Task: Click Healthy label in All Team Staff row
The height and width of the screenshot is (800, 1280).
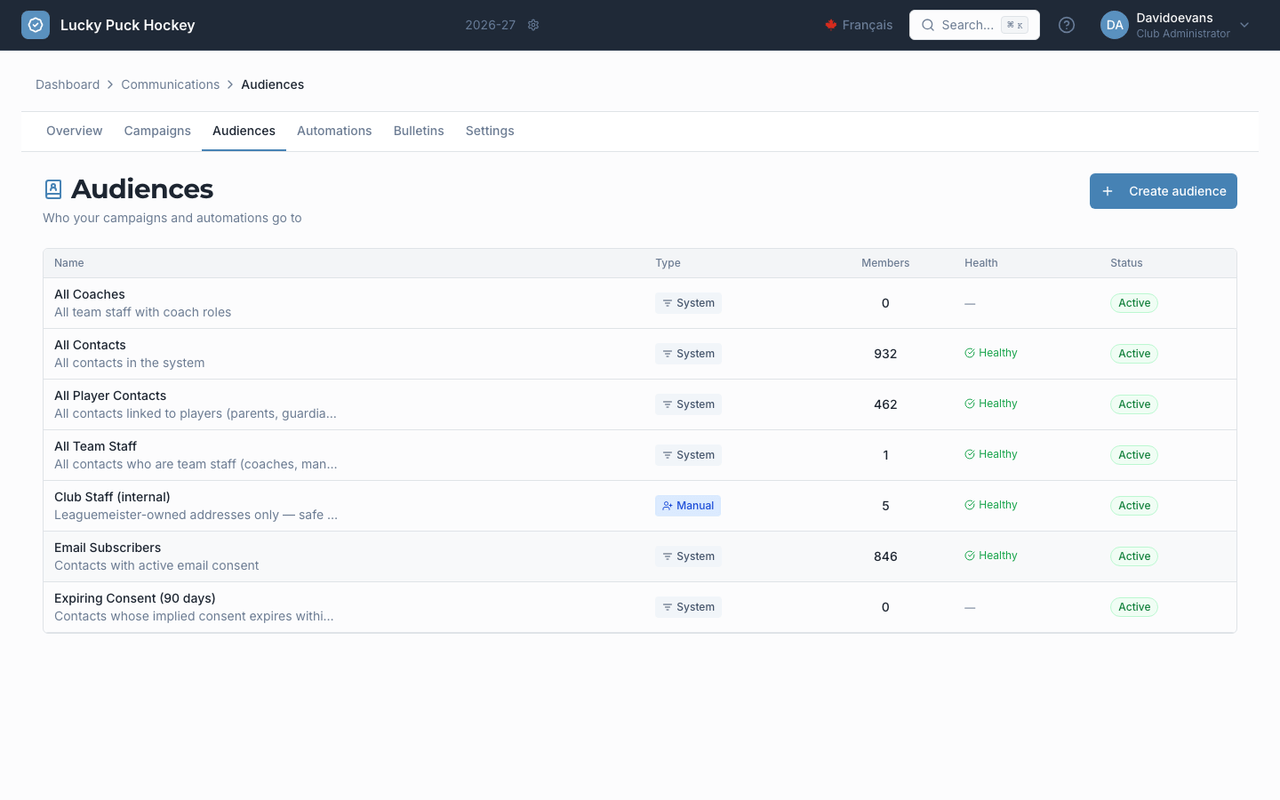Action: [998, 455]
